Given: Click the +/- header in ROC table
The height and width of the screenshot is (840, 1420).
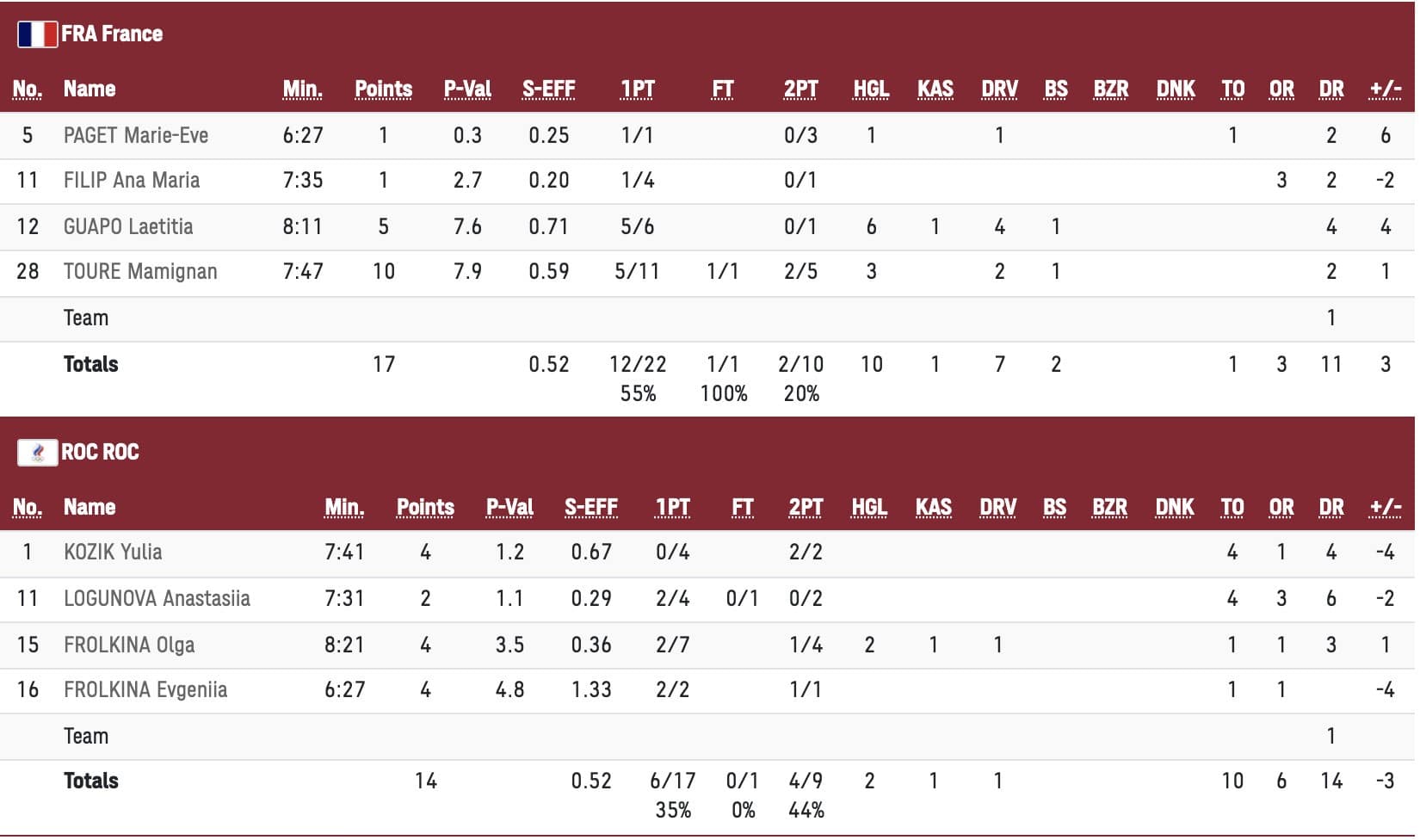Looking at the screenshot, I should pos(1385,507).
